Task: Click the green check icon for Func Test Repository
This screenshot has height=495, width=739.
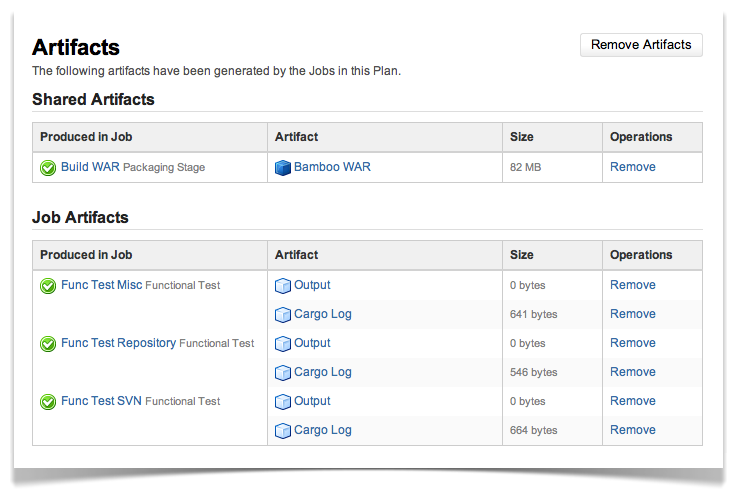Action: pyautogui.click(x=48, y=344)
